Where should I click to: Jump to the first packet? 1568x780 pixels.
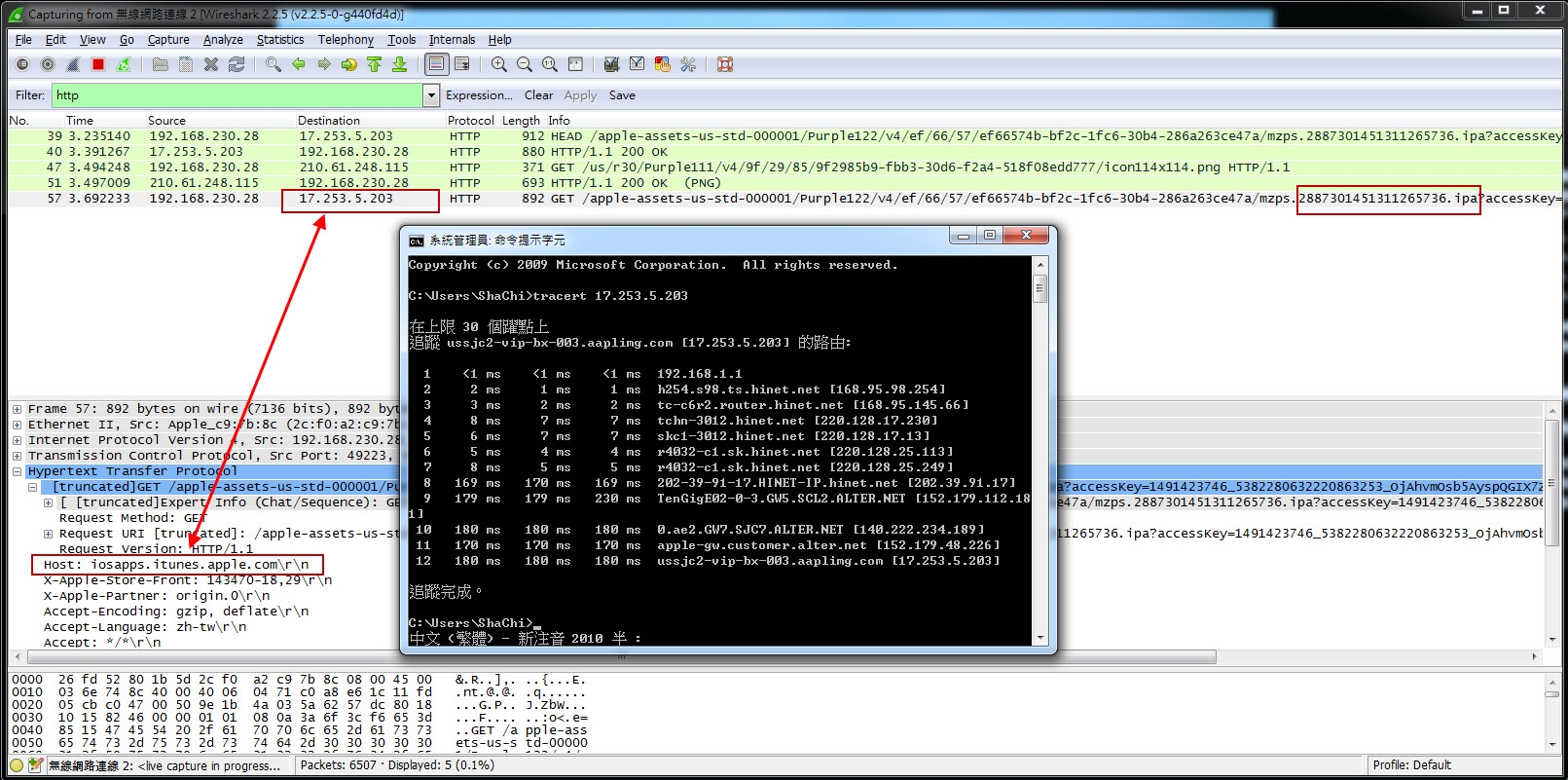[375, 64]
